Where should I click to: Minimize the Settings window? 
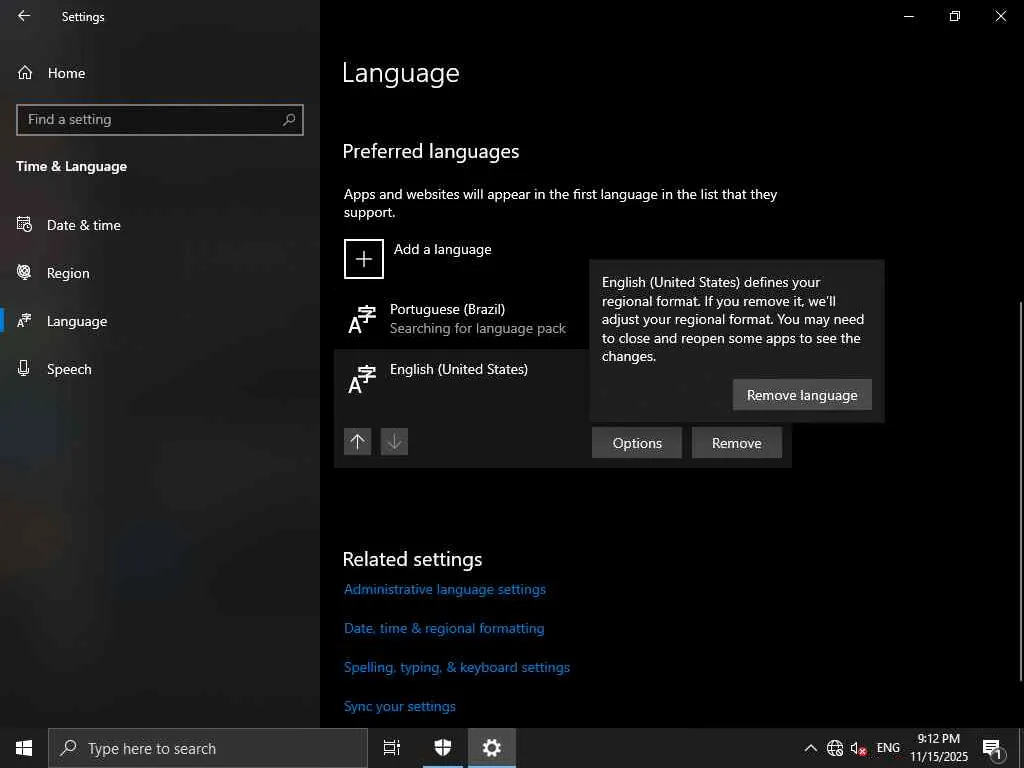[x=909, y=16]
